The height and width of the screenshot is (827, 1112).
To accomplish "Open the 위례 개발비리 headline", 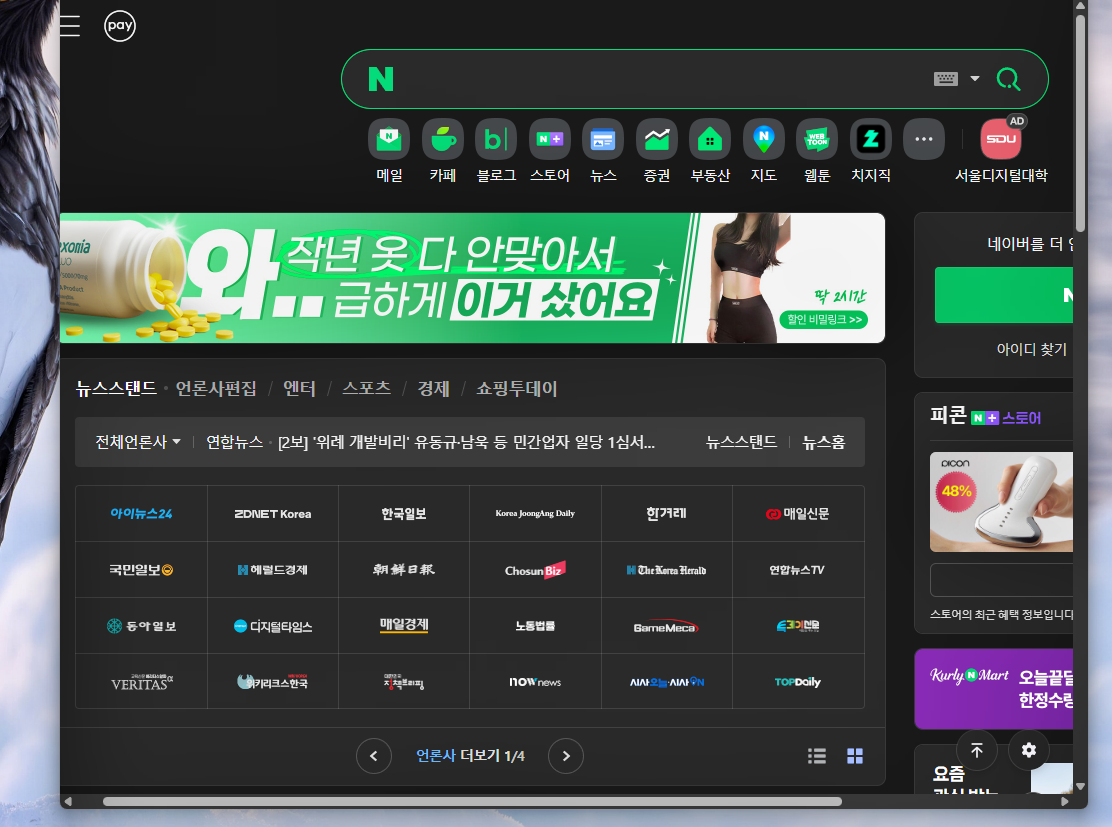I will (467, 442).
